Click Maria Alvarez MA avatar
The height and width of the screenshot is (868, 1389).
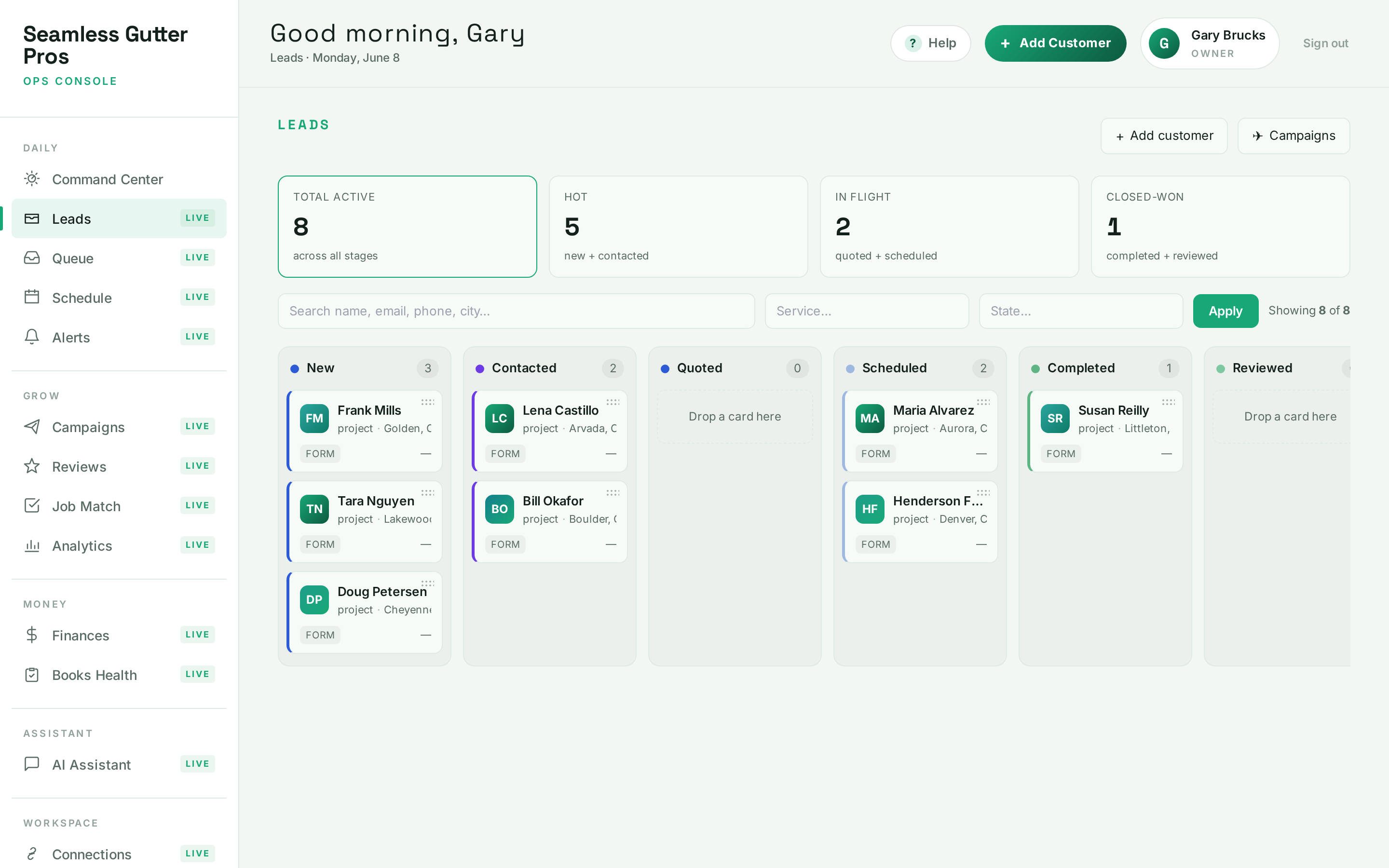coord(870,419)
